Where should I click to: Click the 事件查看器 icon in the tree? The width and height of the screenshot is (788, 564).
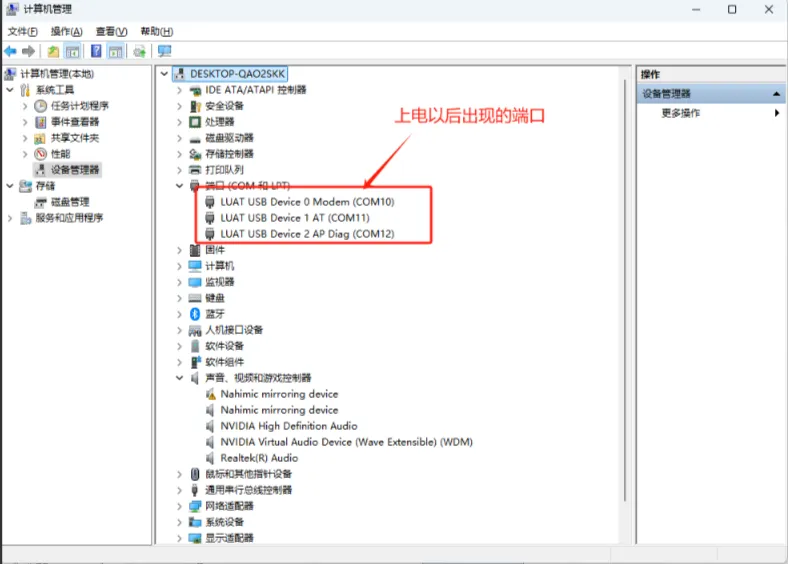coord(41,122)
